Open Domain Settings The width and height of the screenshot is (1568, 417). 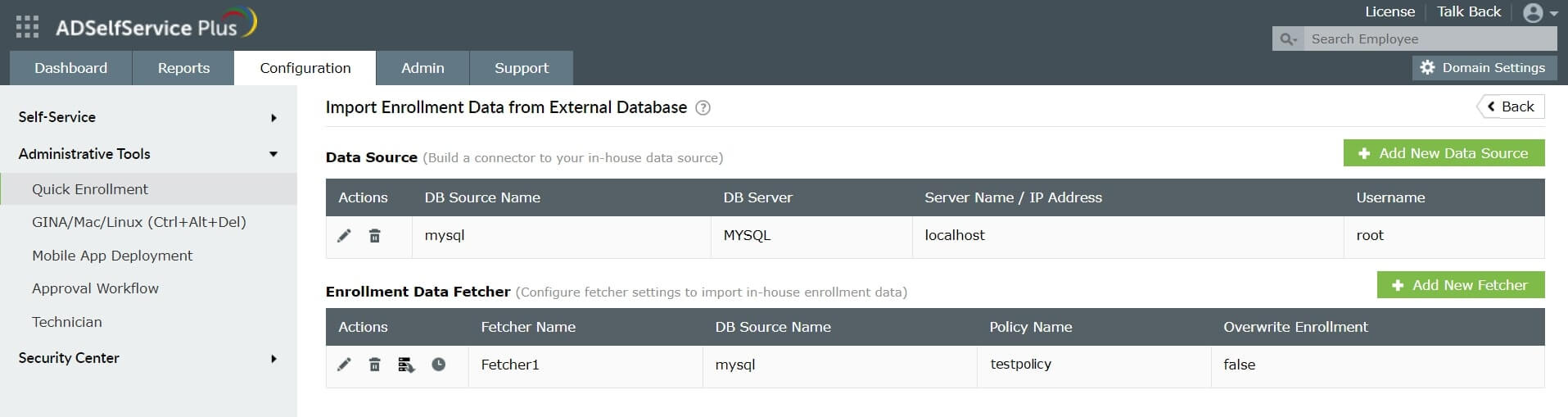pyautogui.click(x=1483, y=68)
